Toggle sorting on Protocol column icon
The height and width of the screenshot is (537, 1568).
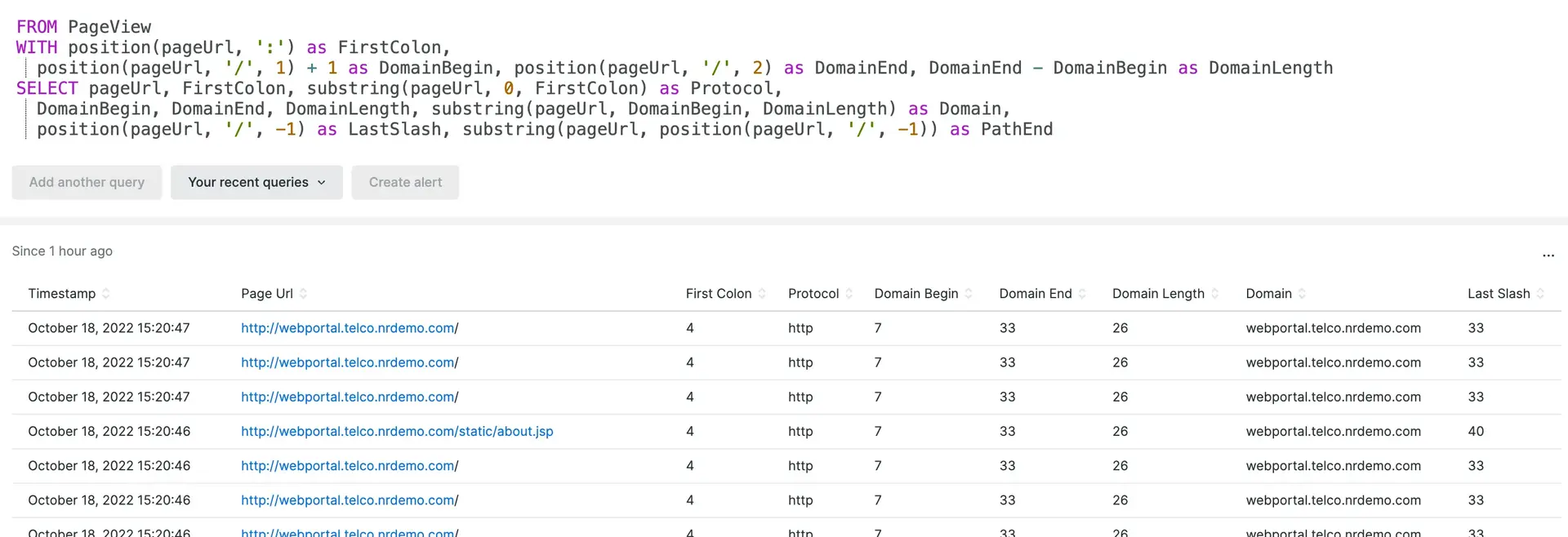point(849,294)
